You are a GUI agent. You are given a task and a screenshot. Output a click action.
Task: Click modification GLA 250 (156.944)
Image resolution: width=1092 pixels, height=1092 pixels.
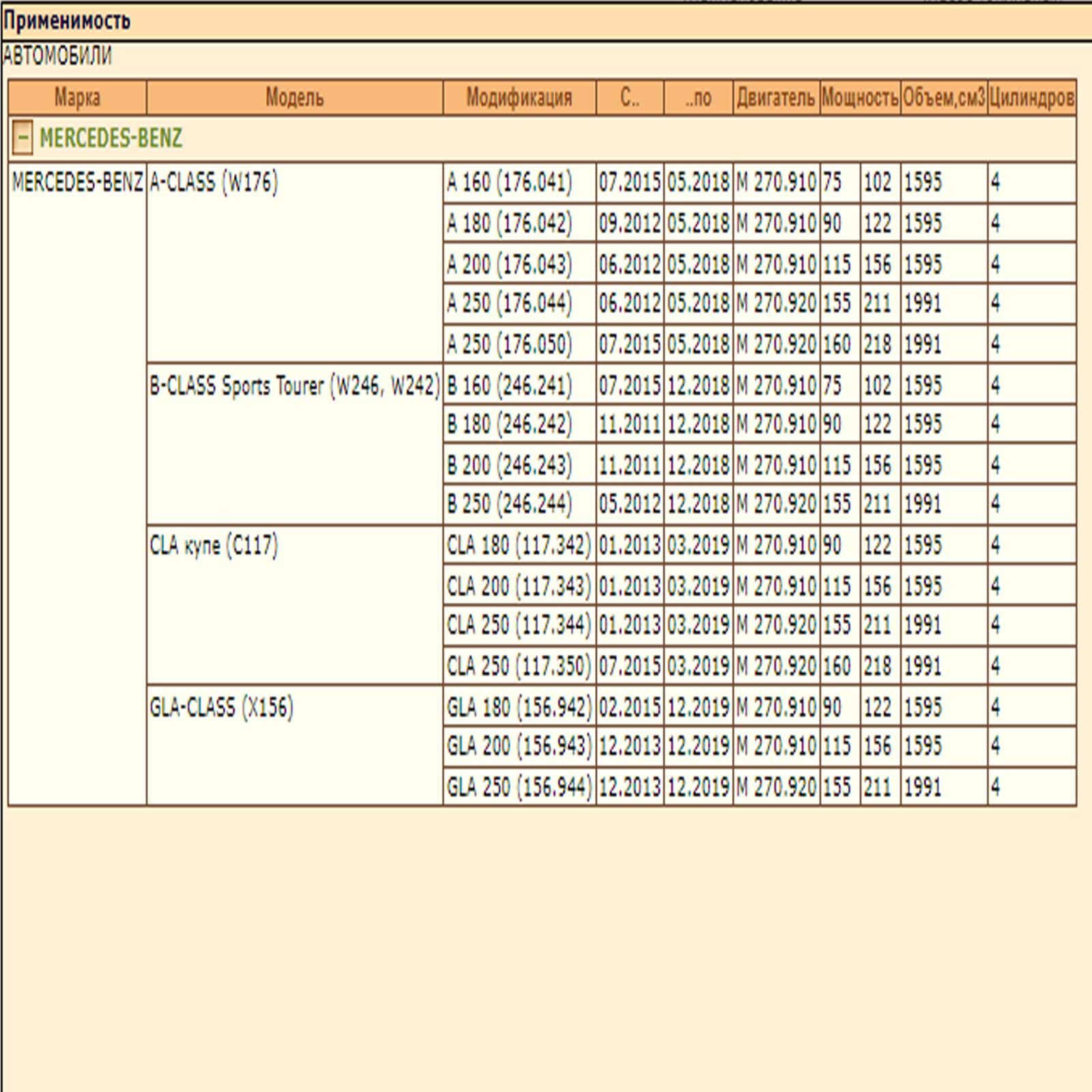(518, 787)
